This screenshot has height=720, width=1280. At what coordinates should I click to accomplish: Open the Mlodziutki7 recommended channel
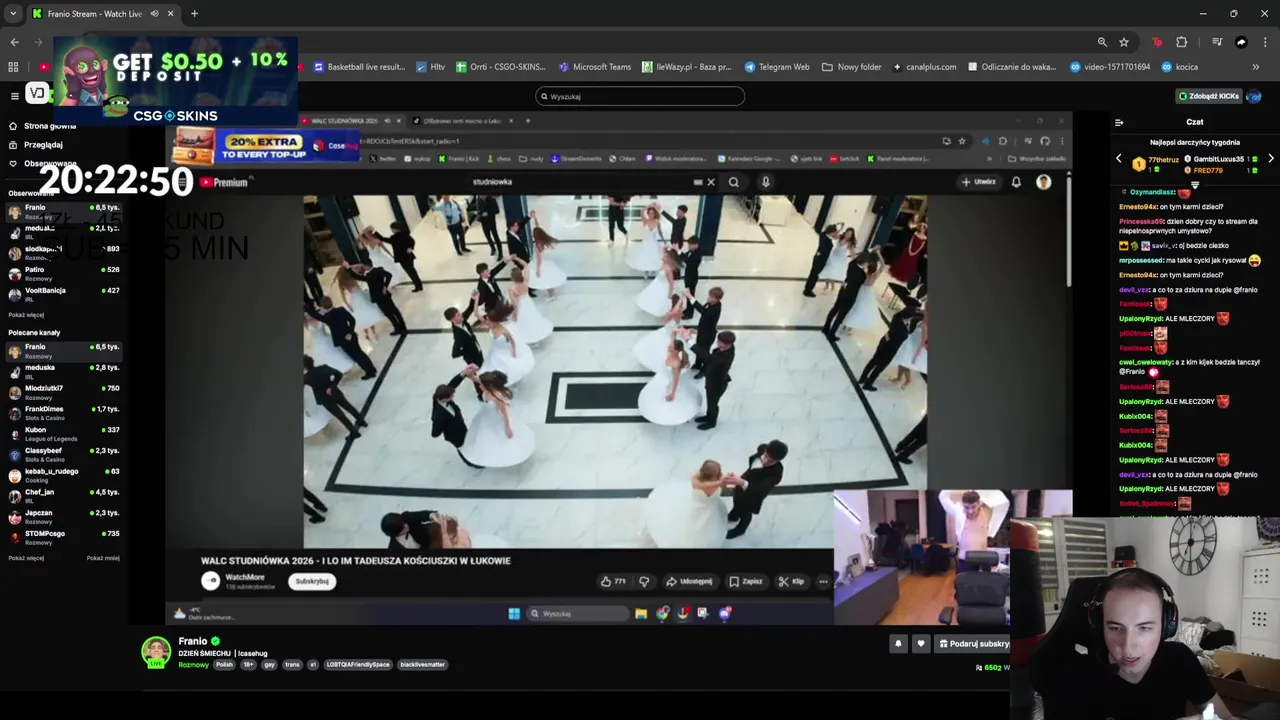[x=64, y=392]
